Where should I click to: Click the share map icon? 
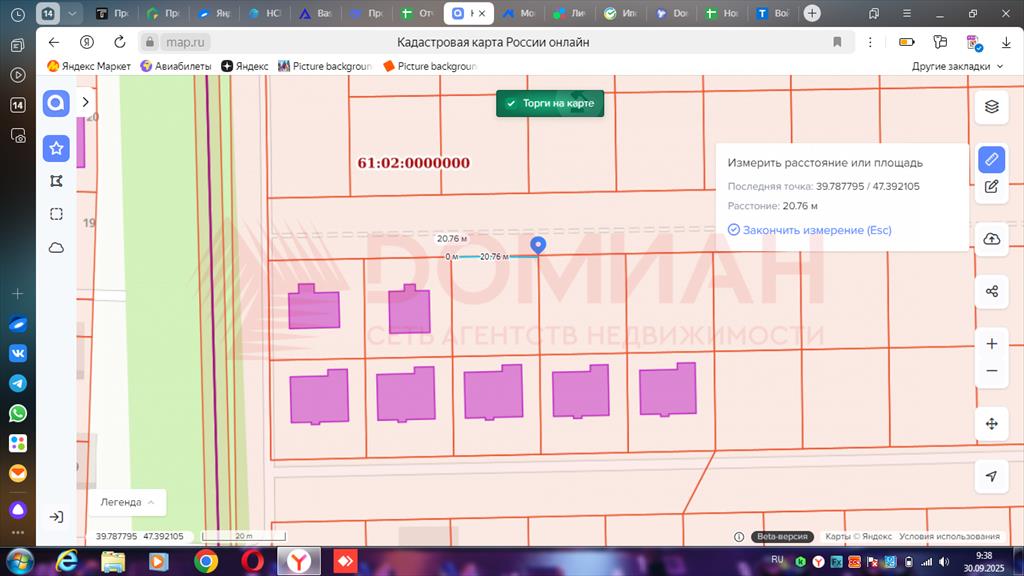(991, 291)
